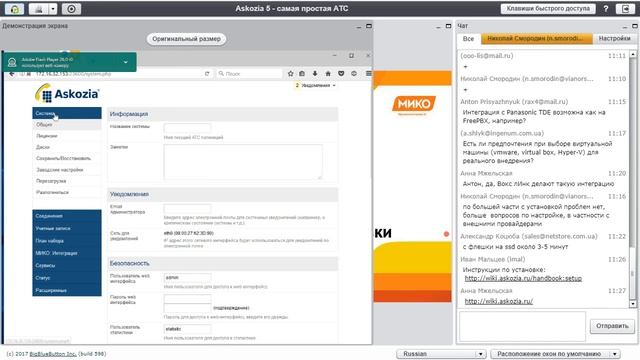Expand the Соединения menu section
Screen dimensions: 640x360
(x=67, y=216)
